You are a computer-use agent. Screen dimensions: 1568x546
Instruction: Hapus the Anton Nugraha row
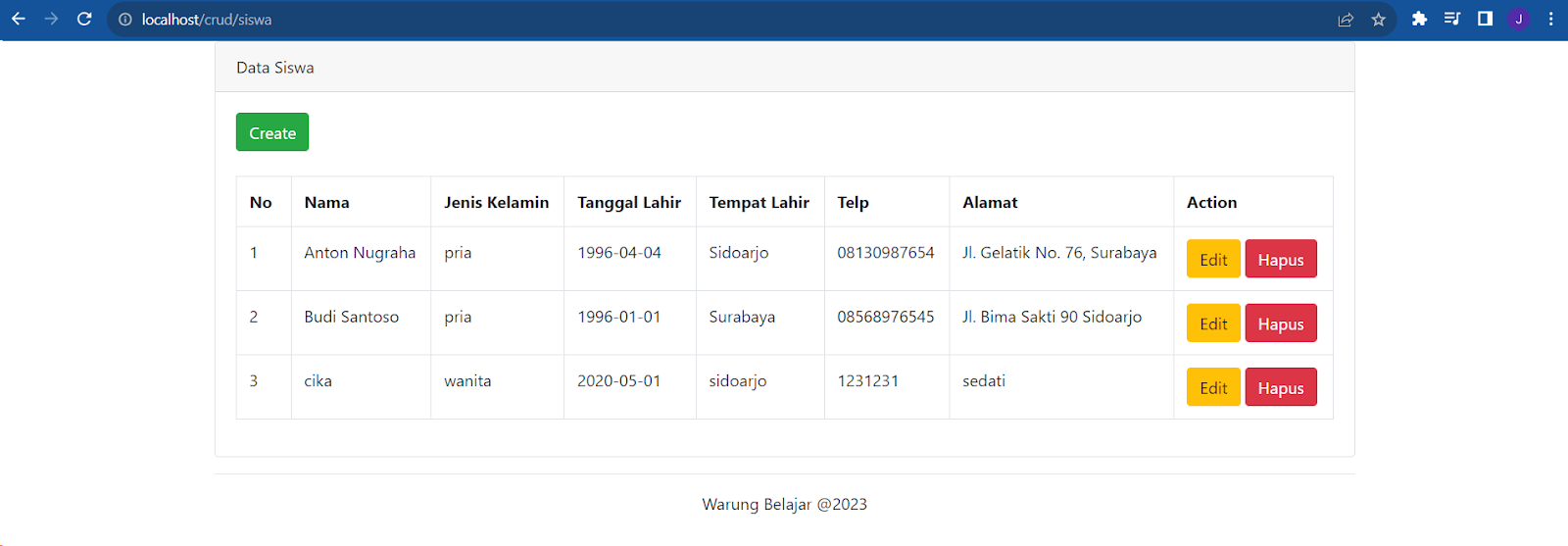pyautogui.click(x=1281, y=259)
